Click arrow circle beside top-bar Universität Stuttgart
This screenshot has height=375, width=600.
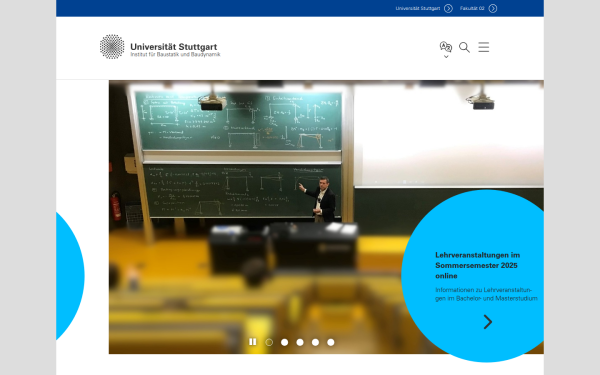click(x=448, y=8)
